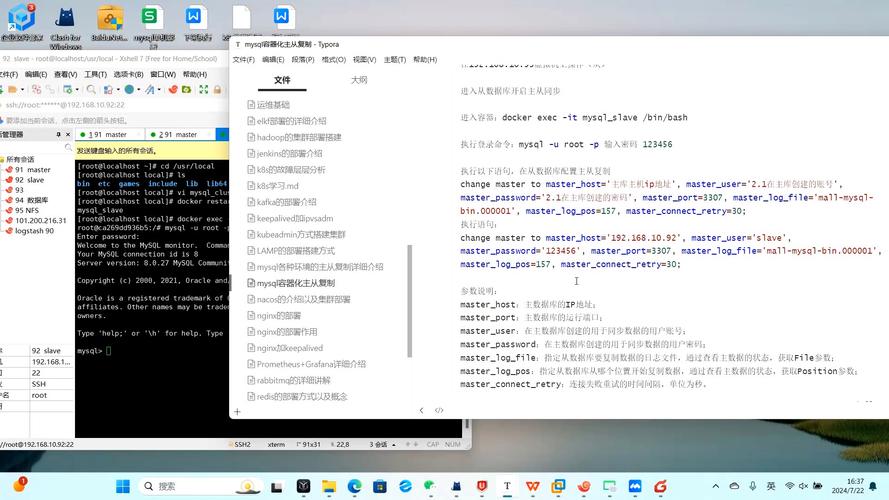Open file k8s学习.md in Typora sidebar

pos(277,186)
